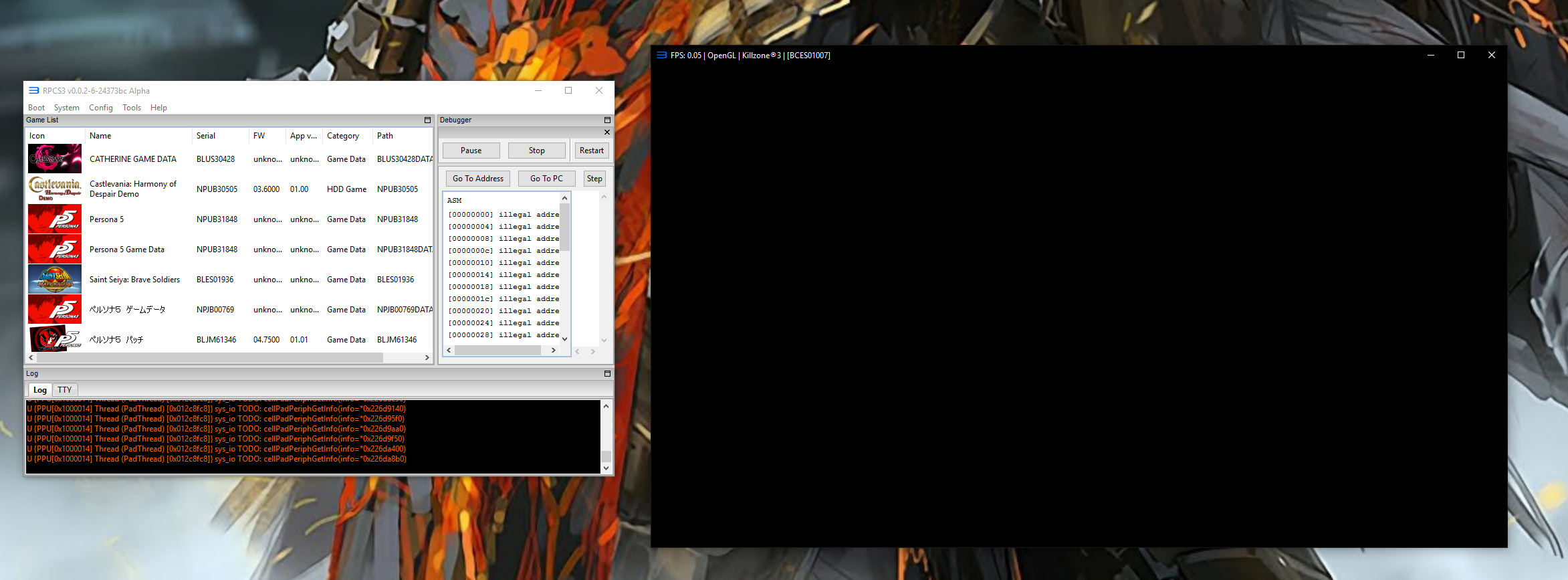Click the ASM vertical scrollbar thumb

pos(565,227)
